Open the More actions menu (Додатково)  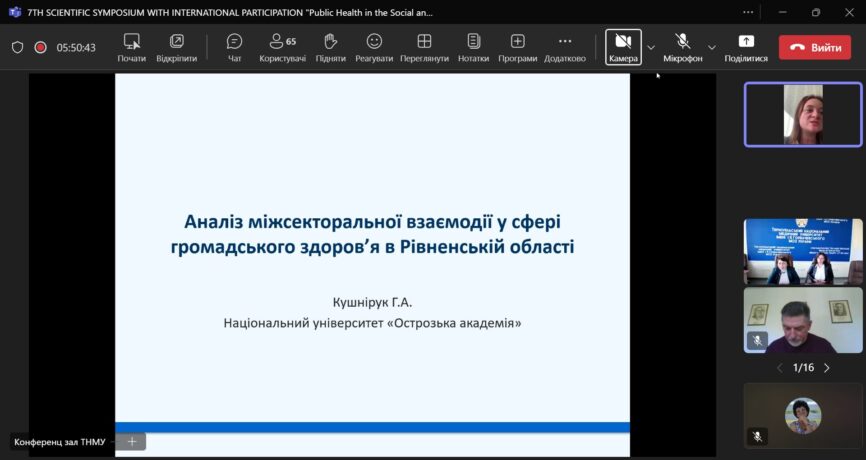564,46
